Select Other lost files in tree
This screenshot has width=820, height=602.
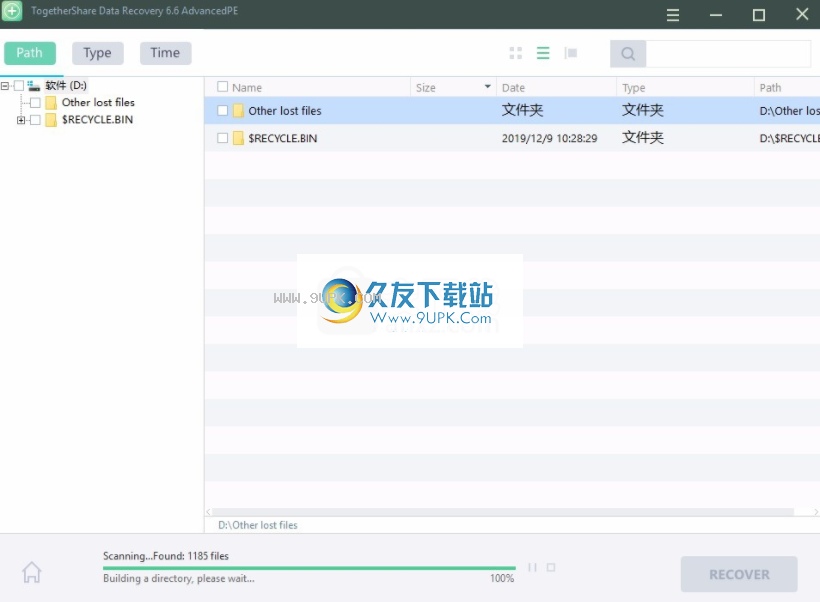coord(98,103)
